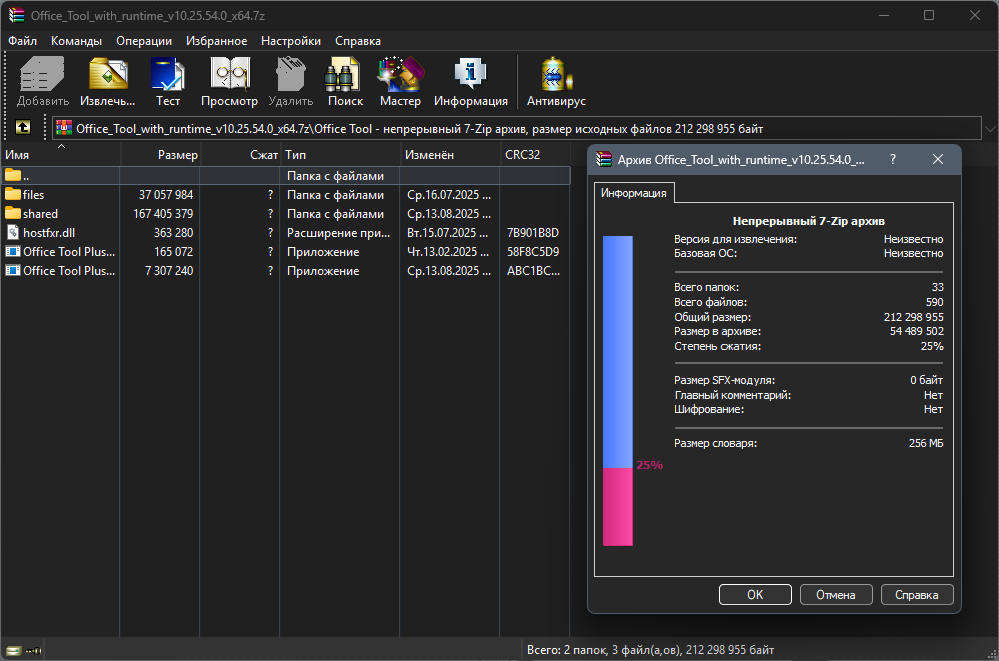This screenshot has height=661, width=999.
Task: Select the hostfxr.dll file name
Action: 49,233
